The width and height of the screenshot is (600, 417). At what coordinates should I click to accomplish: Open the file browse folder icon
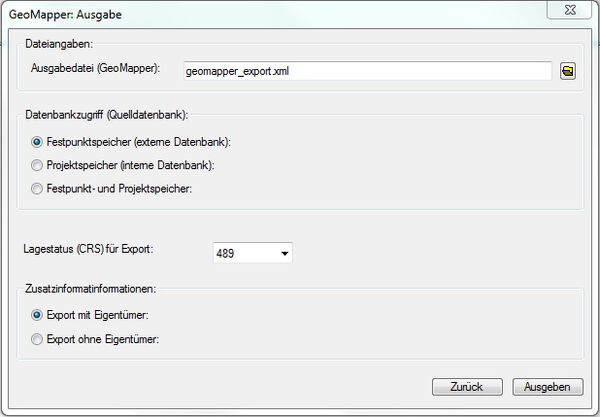tap(567, 72)
